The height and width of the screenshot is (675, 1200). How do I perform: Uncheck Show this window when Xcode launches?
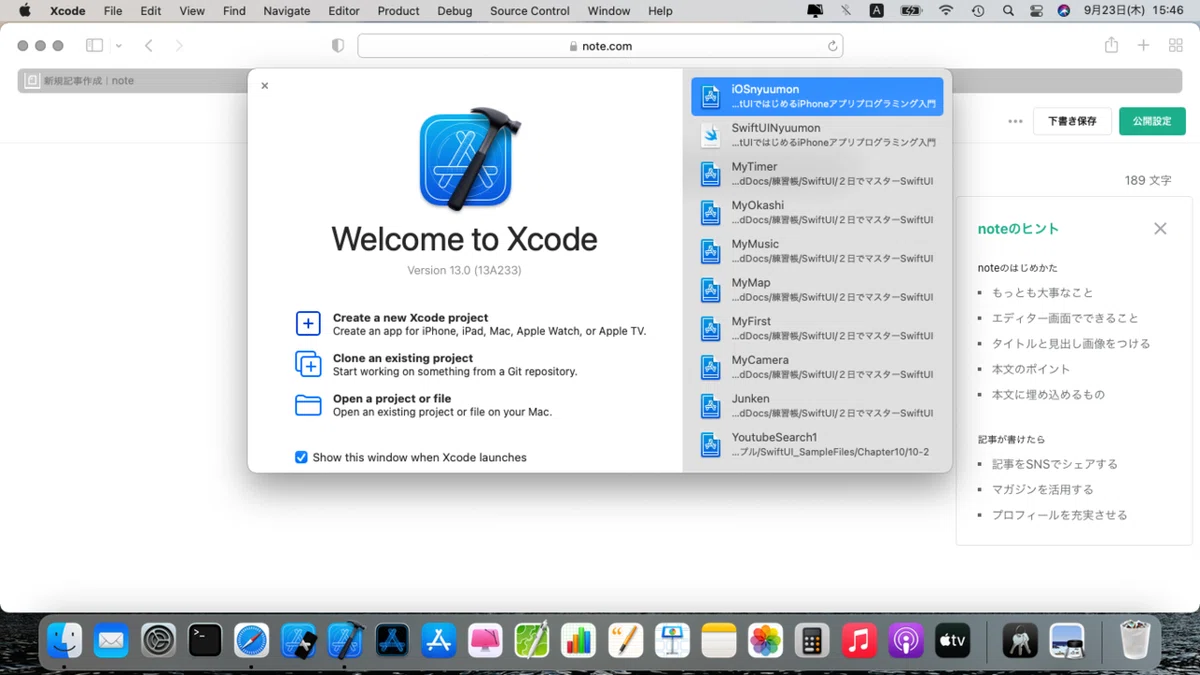[301, 457]
